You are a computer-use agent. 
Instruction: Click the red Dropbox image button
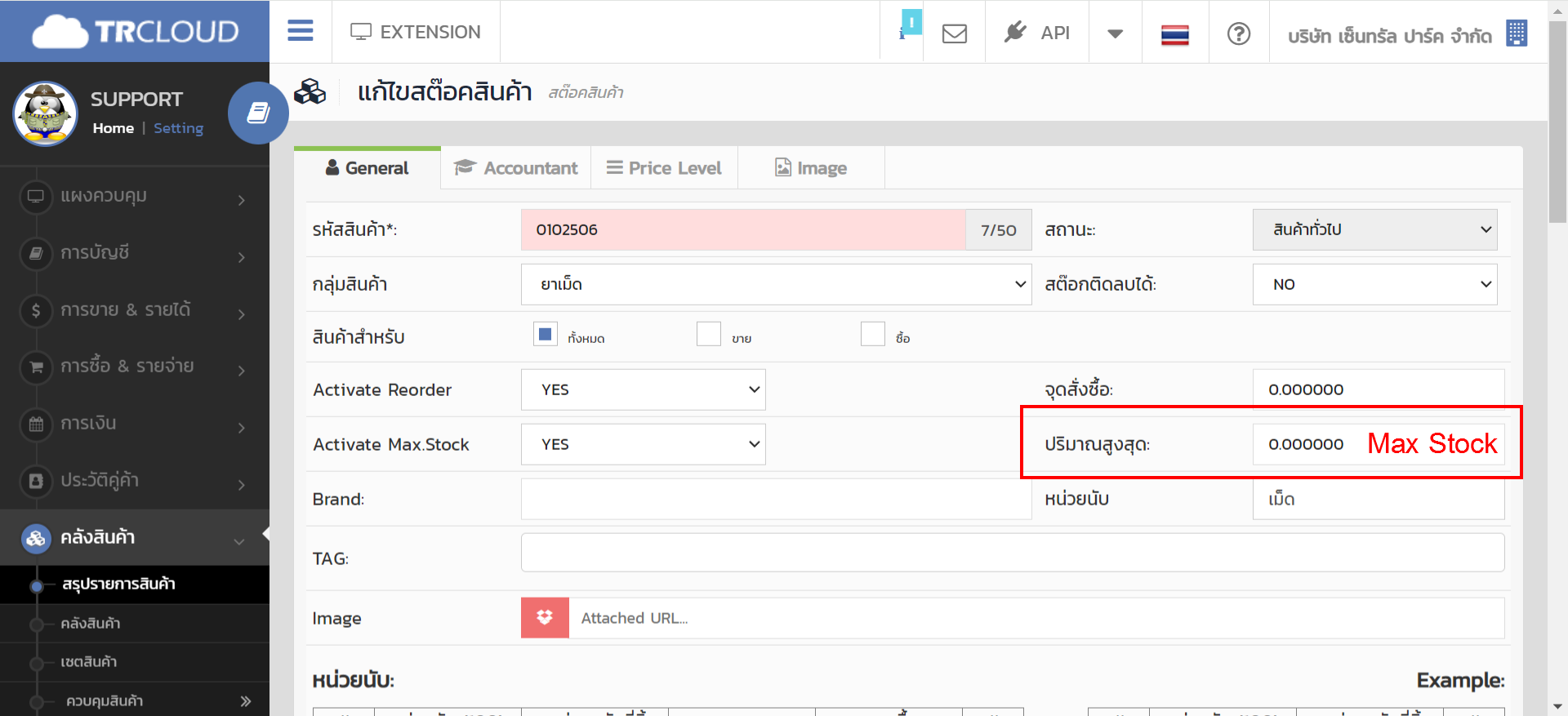tap(545, 618)
